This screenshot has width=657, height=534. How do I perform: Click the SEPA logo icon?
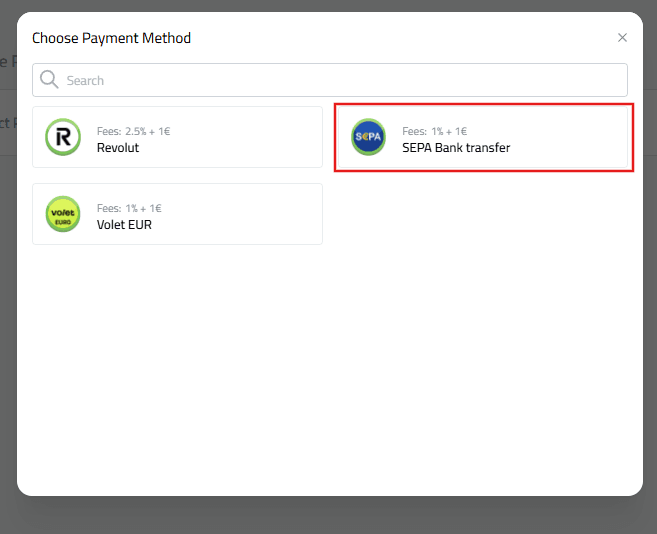coord(368,137)
